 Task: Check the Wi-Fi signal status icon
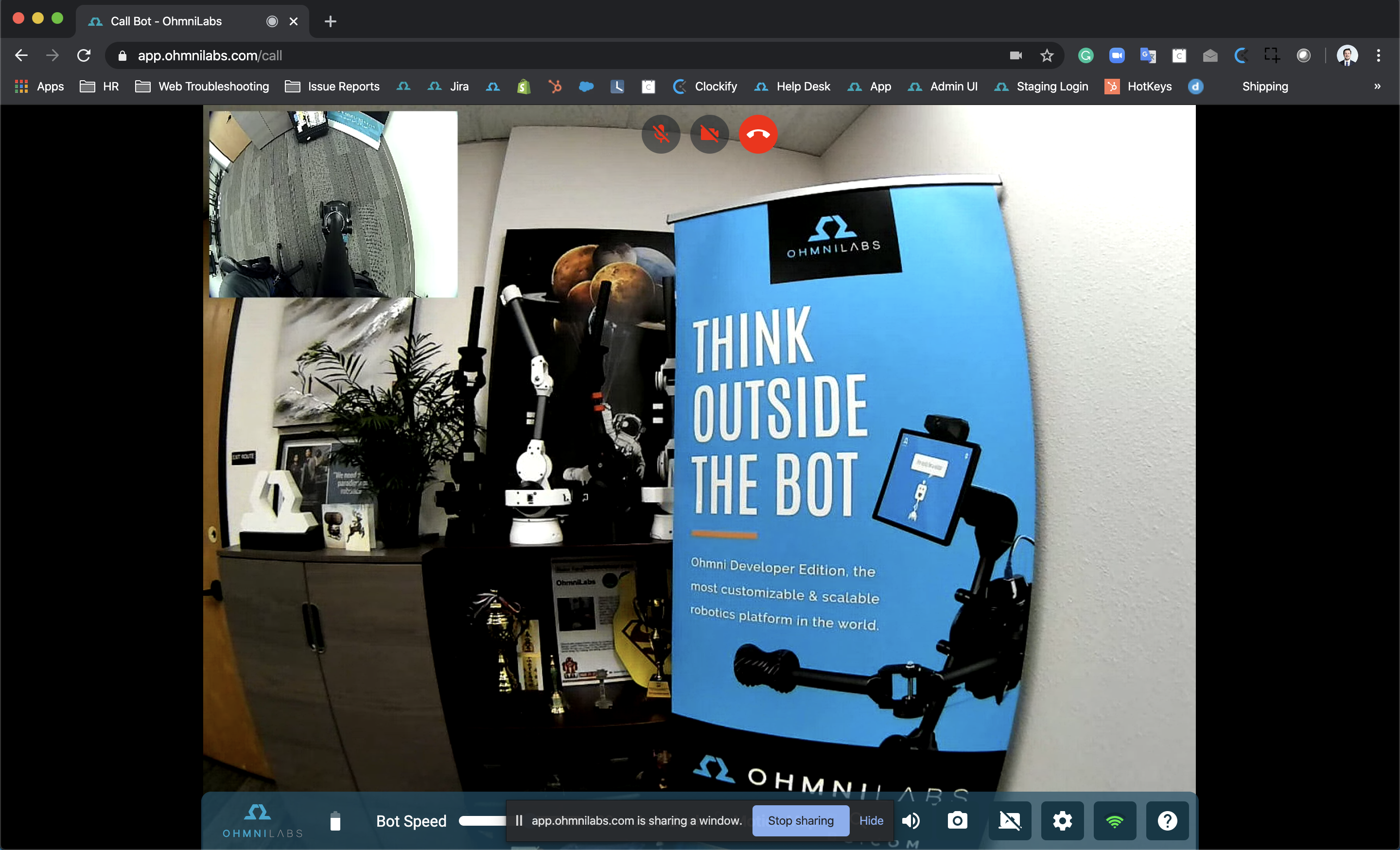(1115, 820)
